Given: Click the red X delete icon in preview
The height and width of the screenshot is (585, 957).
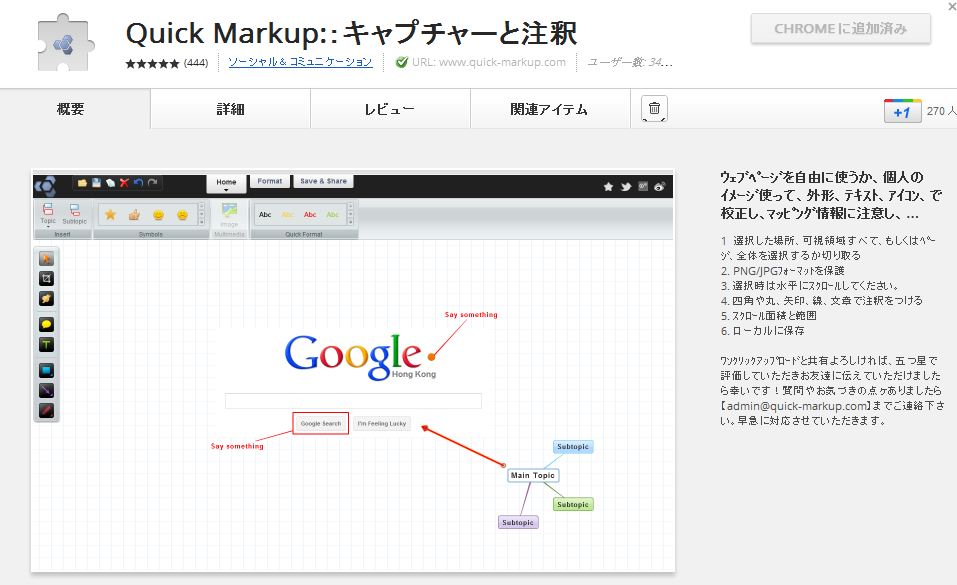Looking at the screenshot, I should (125, 183).
